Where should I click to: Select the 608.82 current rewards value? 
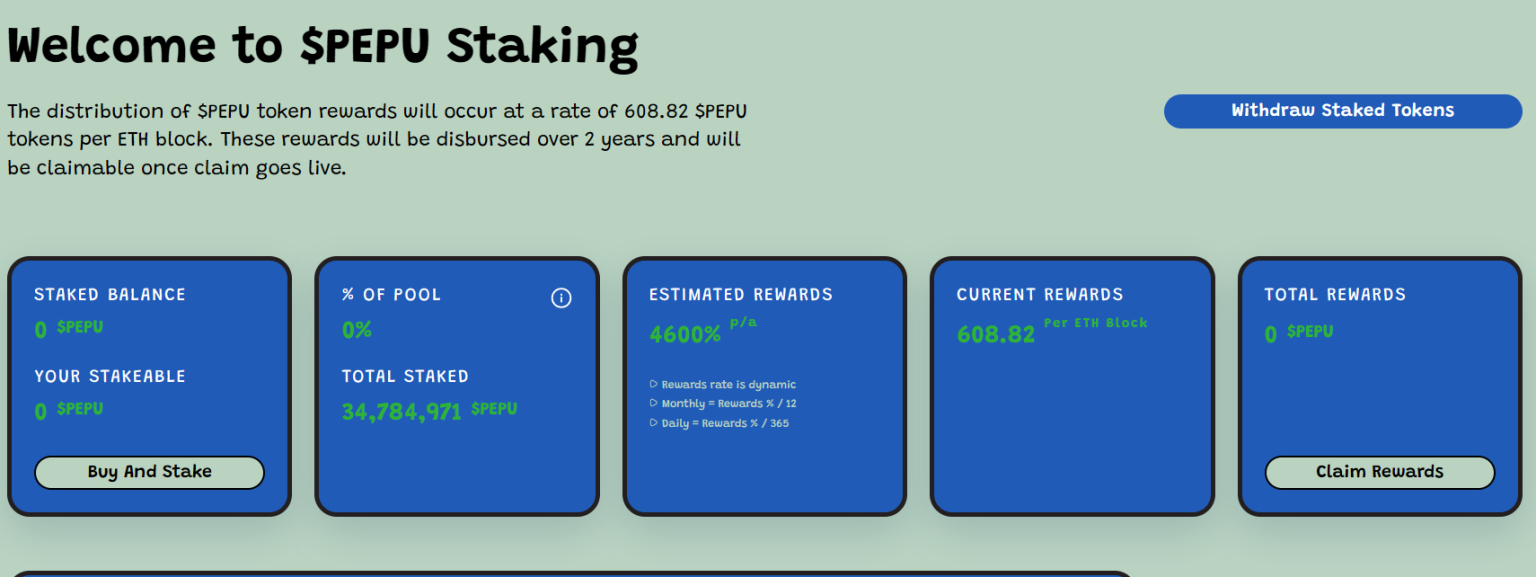(x=995, y=335)
